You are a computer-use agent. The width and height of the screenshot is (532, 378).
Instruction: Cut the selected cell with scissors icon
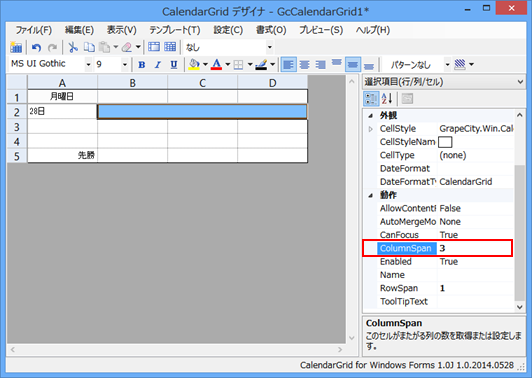point(73,47)
